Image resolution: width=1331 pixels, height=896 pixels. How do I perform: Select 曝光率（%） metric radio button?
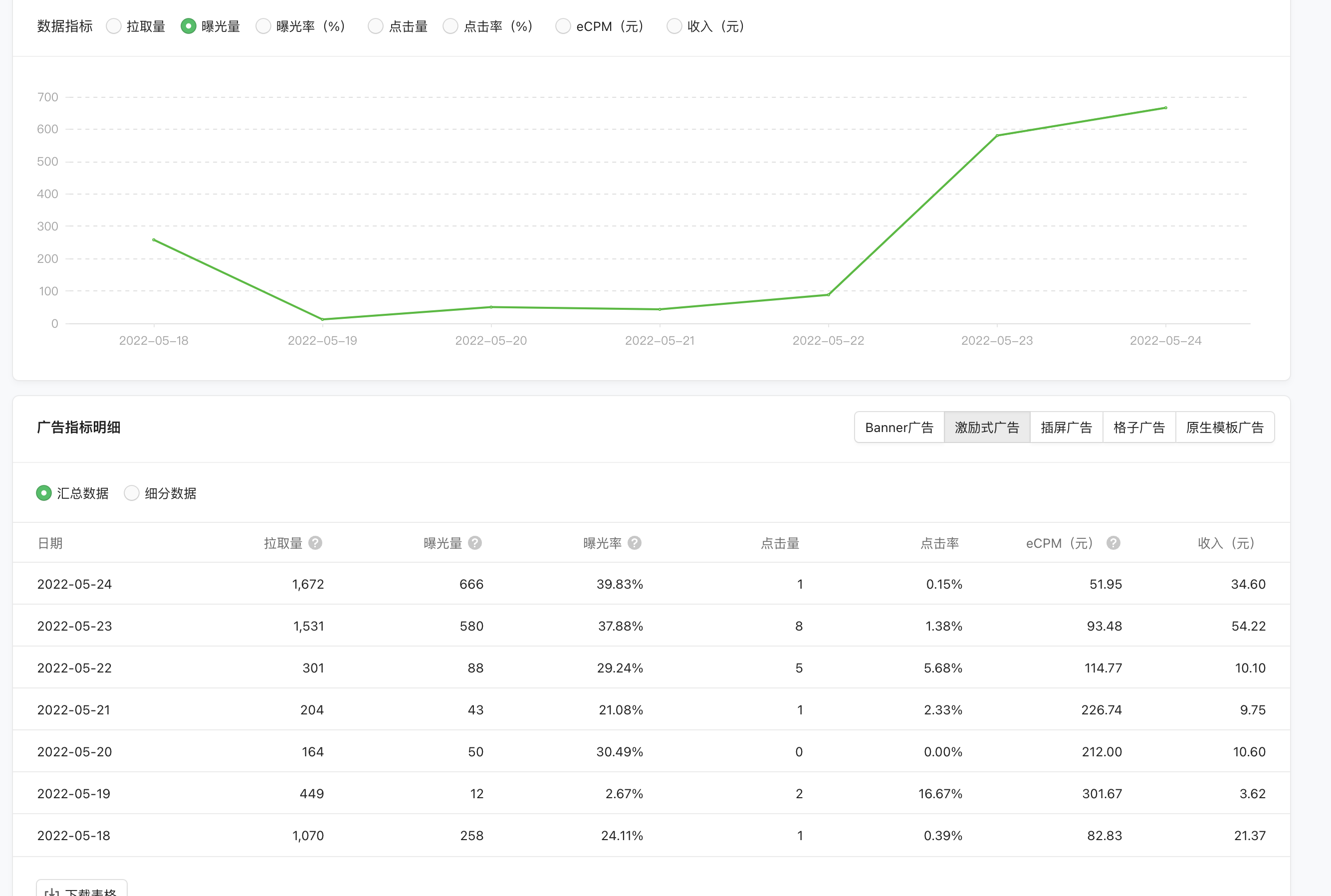tap(263, 26)
